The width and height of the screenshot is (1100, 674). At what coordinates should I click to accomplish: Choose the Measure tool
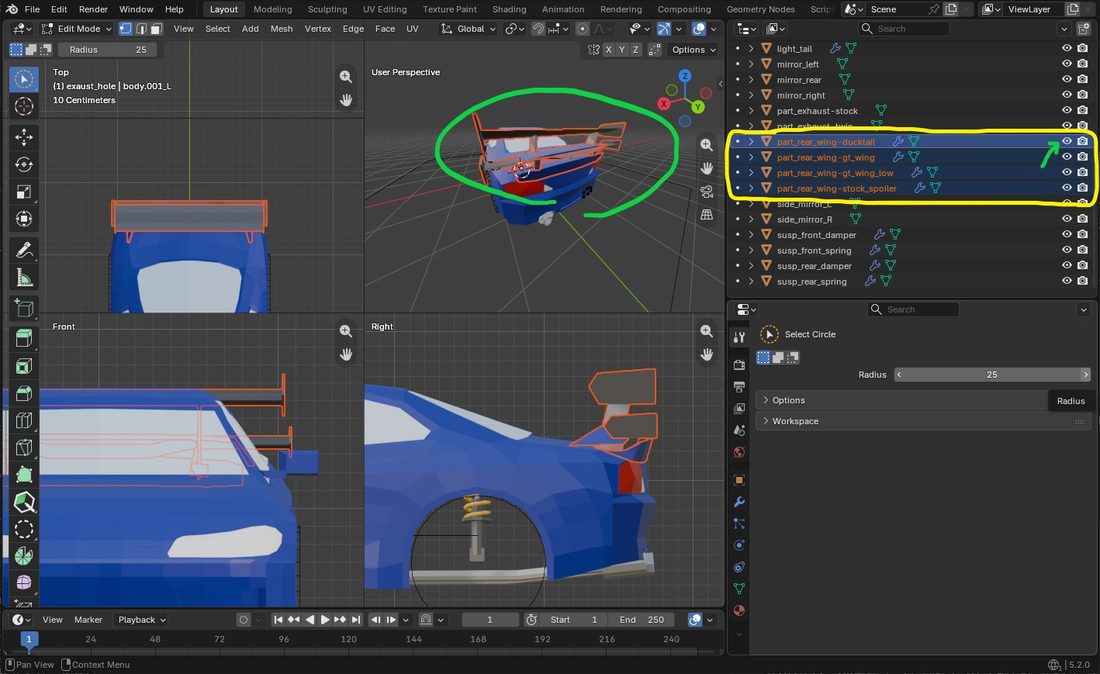pos(24,278)
